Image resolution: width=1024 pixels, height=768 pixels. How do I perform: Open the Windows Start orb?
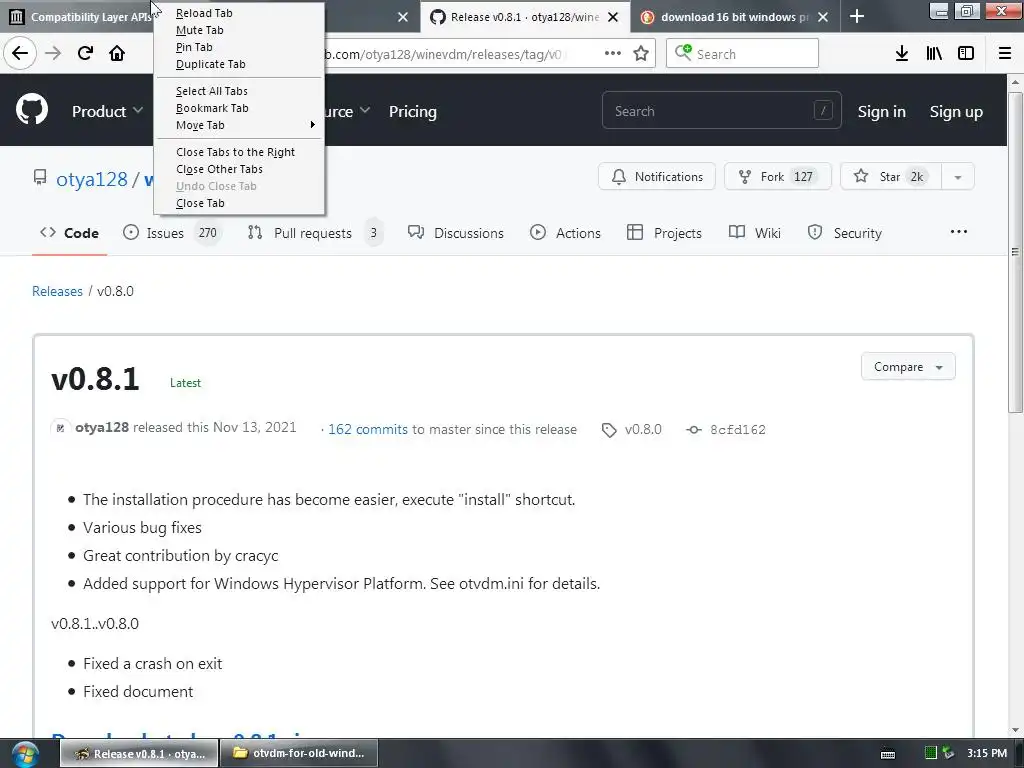pos(25,754)
